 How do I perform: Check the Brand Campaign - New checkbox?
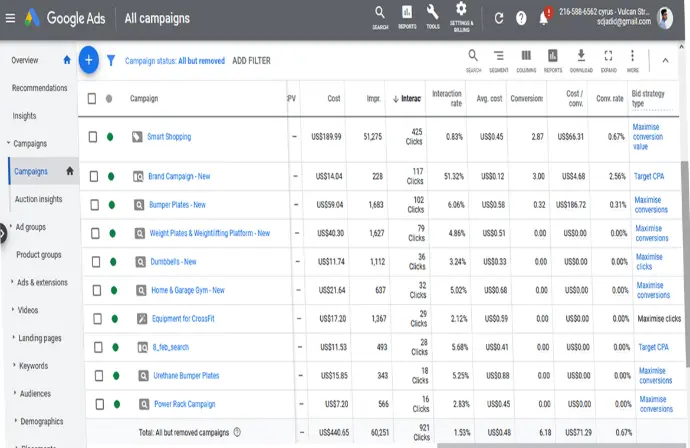pyautogui.click(x=94, y=176)
